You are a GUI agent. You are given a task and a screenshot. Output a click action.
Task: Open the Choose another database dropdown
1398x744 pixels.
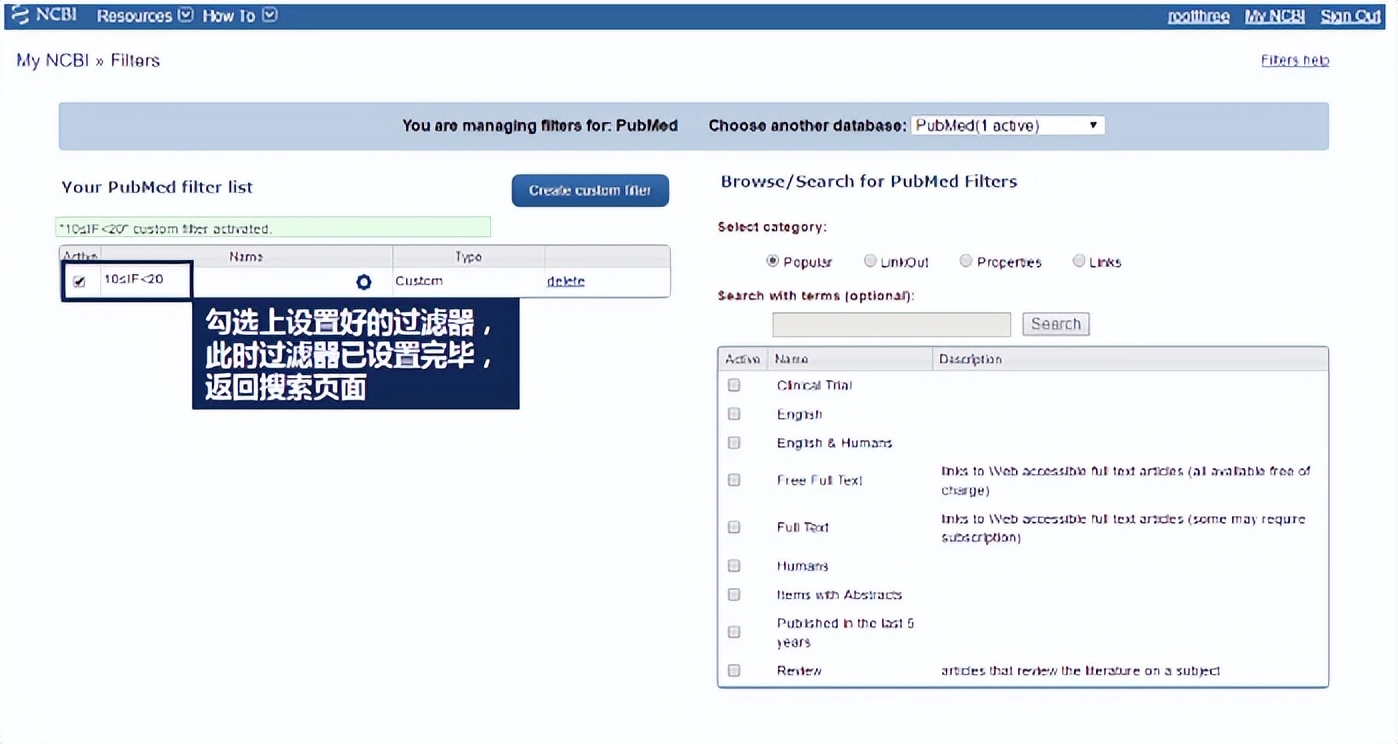1007,124
